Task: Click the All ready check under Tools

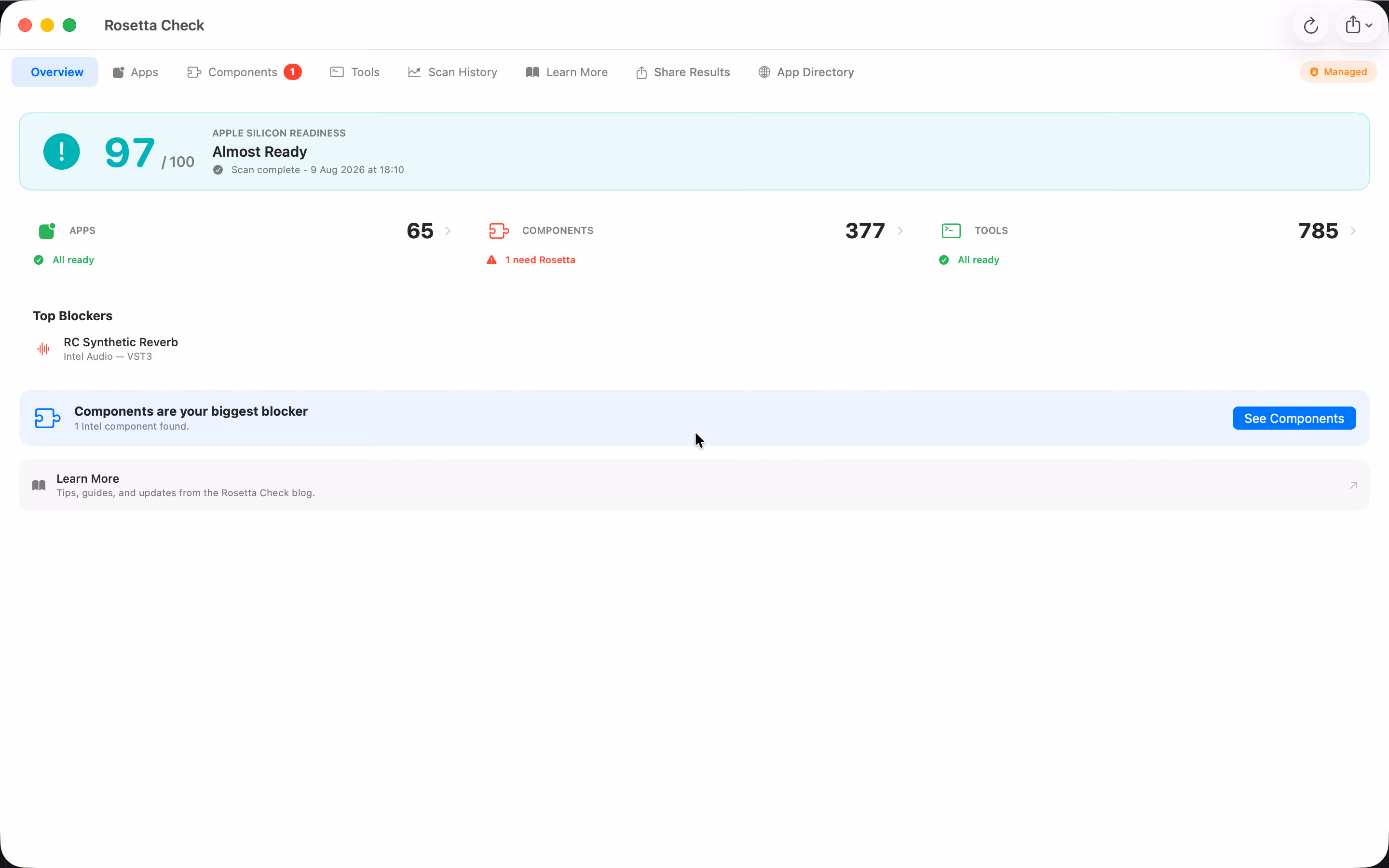Action: point(943,260)
